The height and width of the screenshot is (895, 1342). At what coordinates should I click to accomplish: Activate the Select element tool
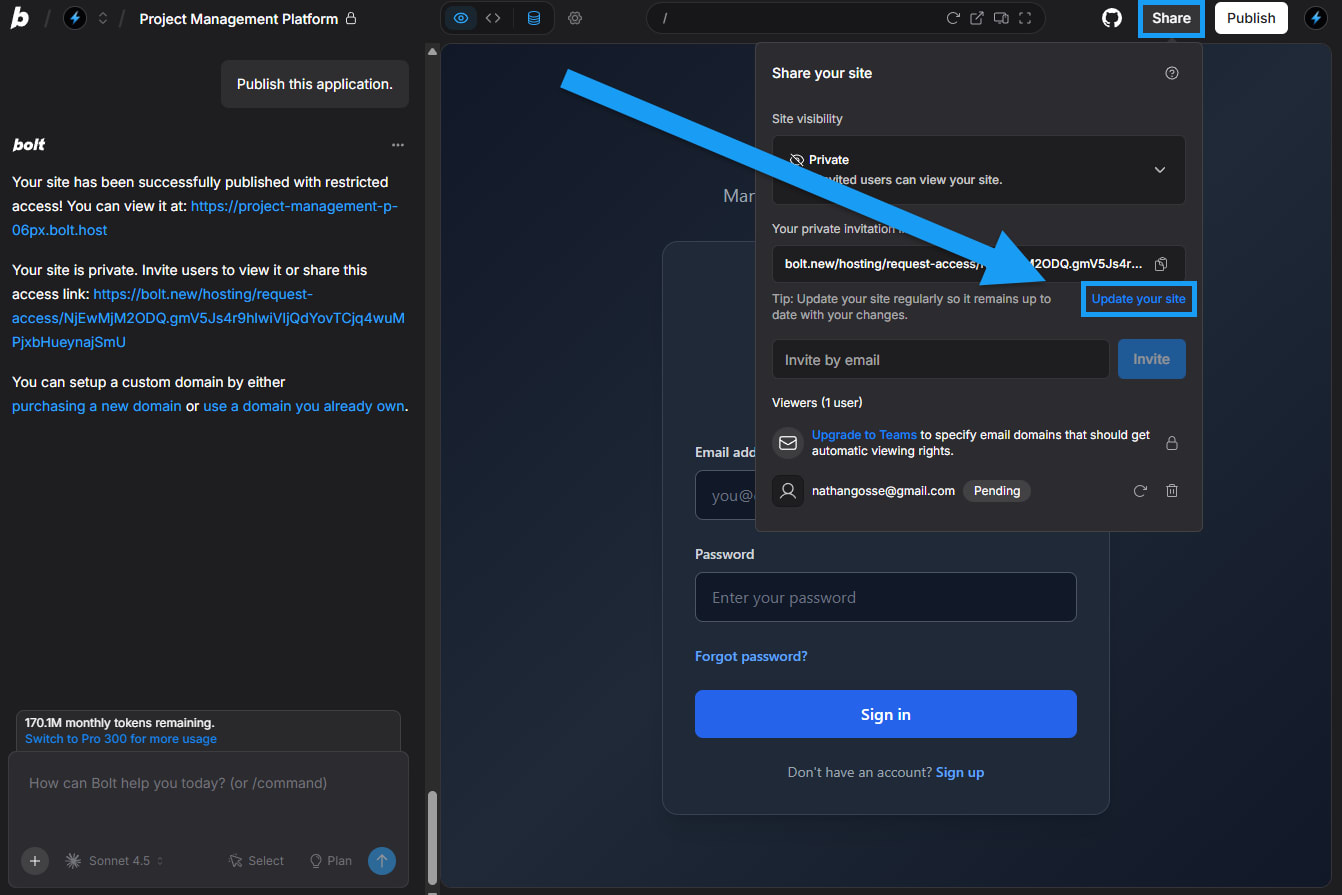point(256,860)
